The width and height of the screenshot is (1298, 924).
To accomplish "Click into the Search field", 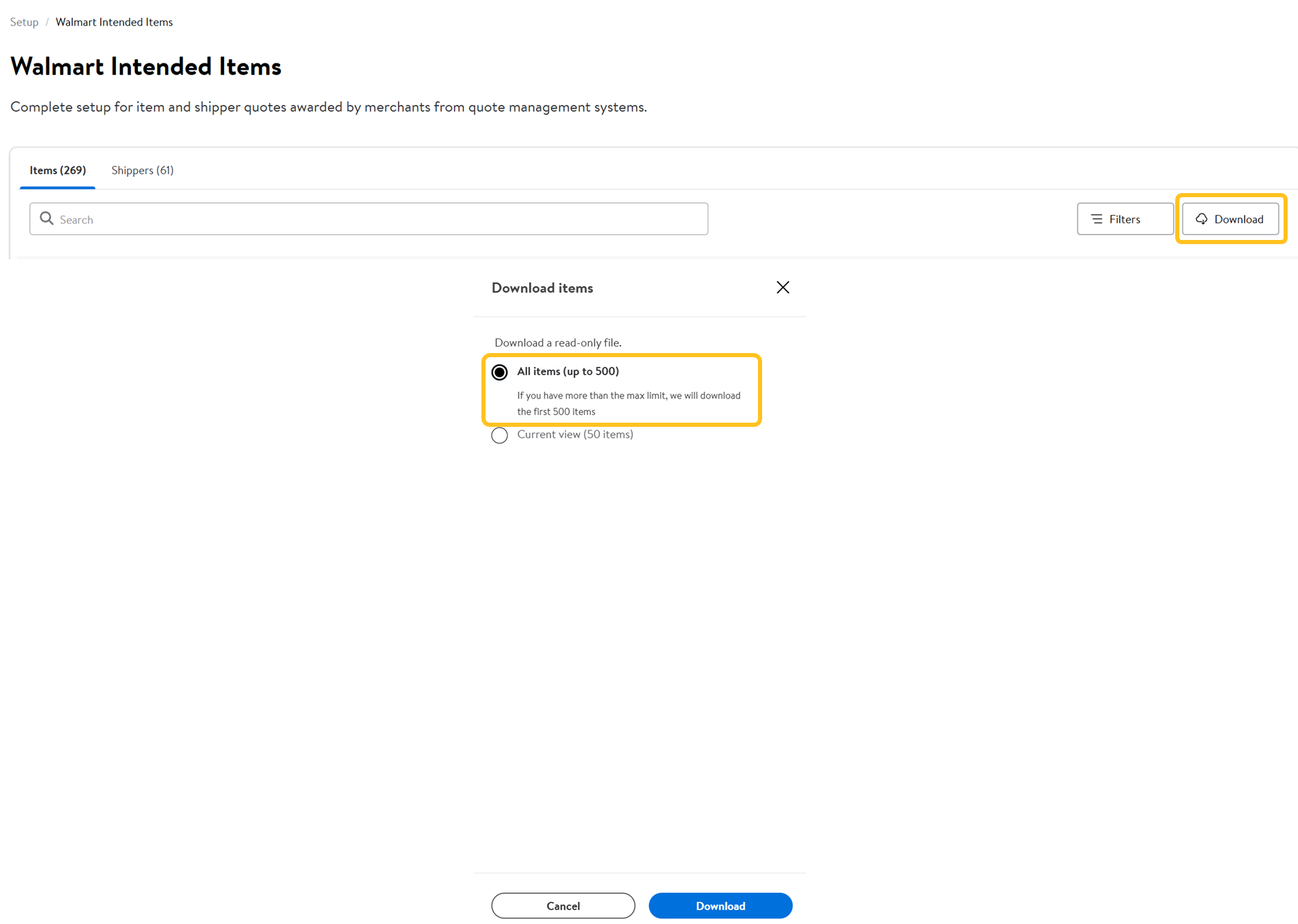I will [368, 219].
